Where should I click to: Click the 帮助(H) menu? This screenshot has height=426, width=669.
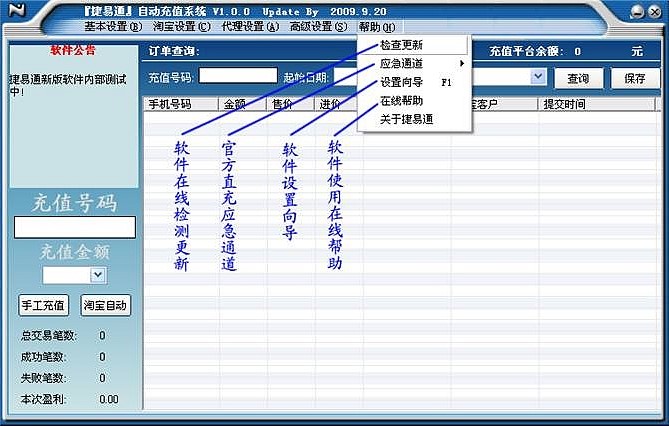coord(377,27)
